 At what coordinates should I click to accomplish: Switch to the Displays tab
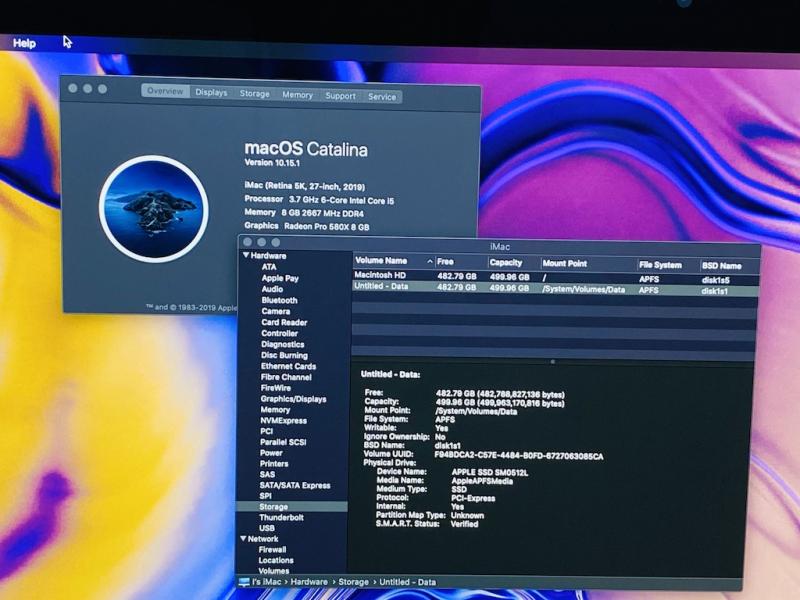tap(211, 93)
